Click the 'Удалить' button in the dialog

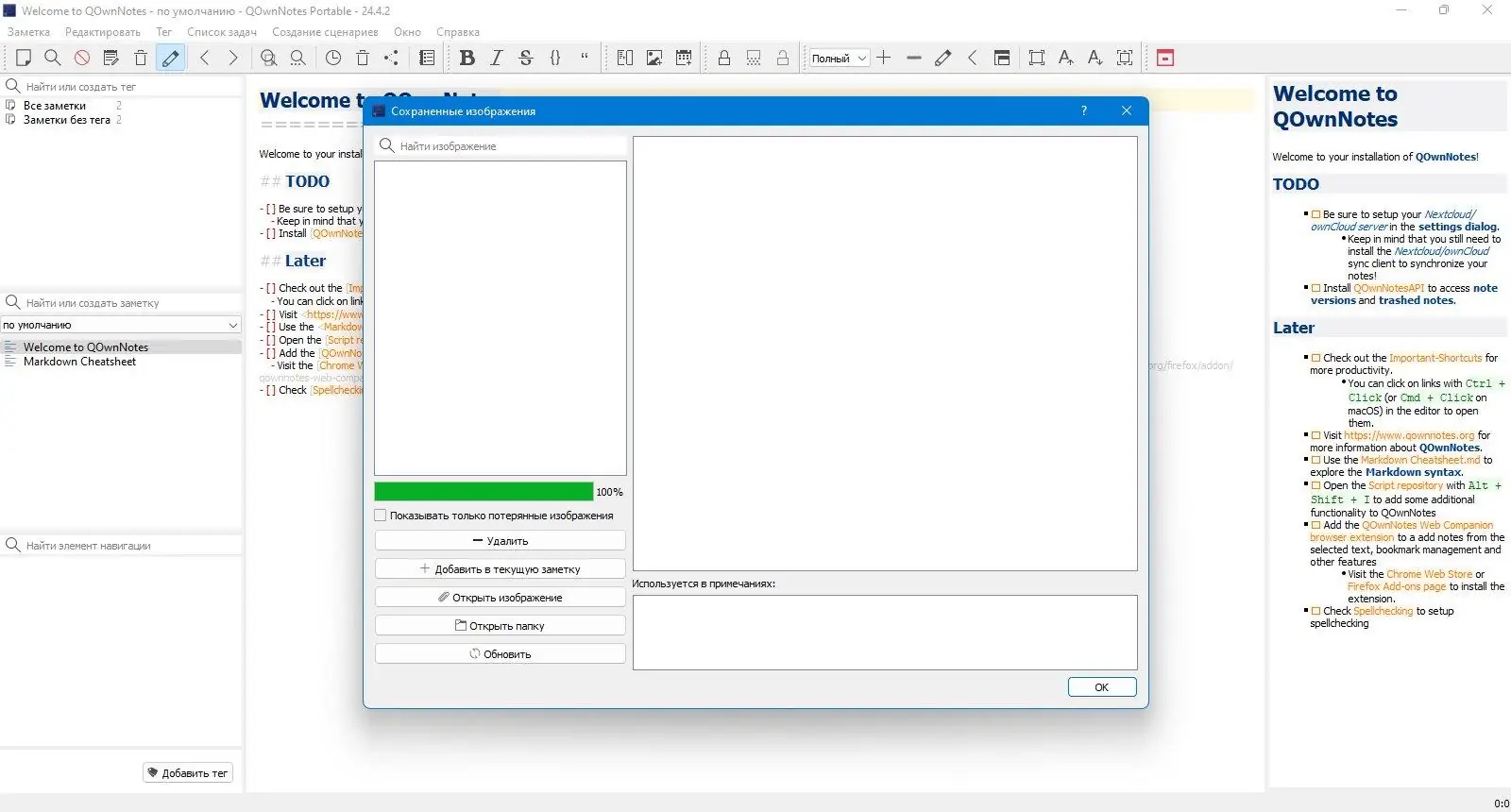pos(501,541)
